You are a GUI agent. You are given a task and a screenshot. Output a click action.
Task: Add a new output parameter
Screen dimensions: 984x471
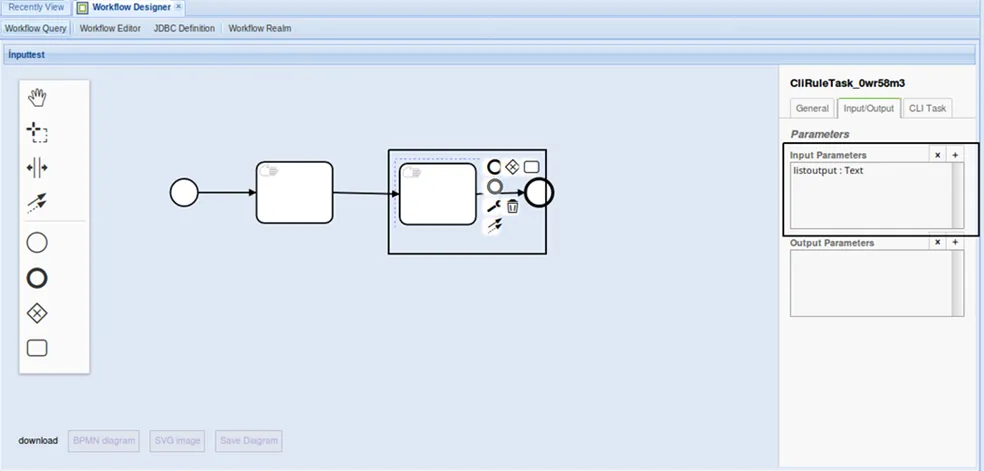[955, 242]
